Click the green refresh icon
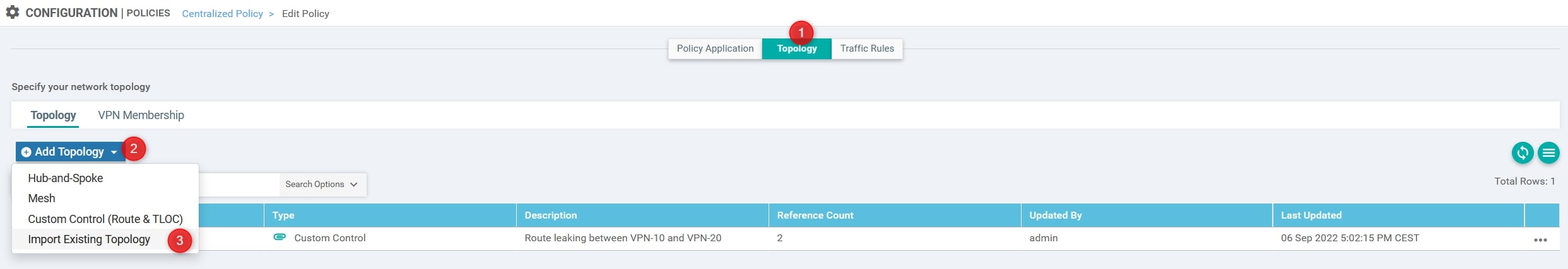This screenshot has height=269, width=1568. click(x=1522, y=152)
